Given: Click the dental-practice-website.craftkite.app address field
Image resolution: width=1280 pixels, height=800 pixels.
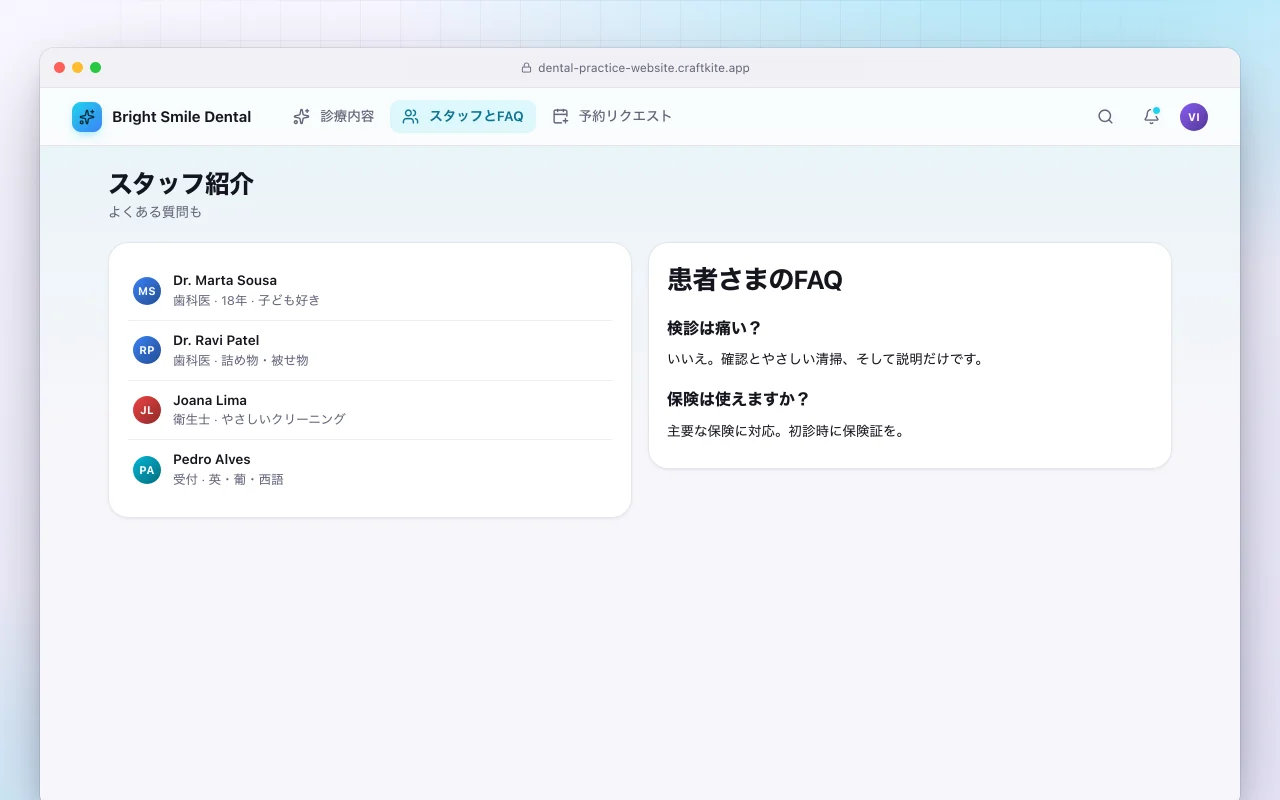Looking at the screenshot, I should pyautogui.click(x=636, y=68).
